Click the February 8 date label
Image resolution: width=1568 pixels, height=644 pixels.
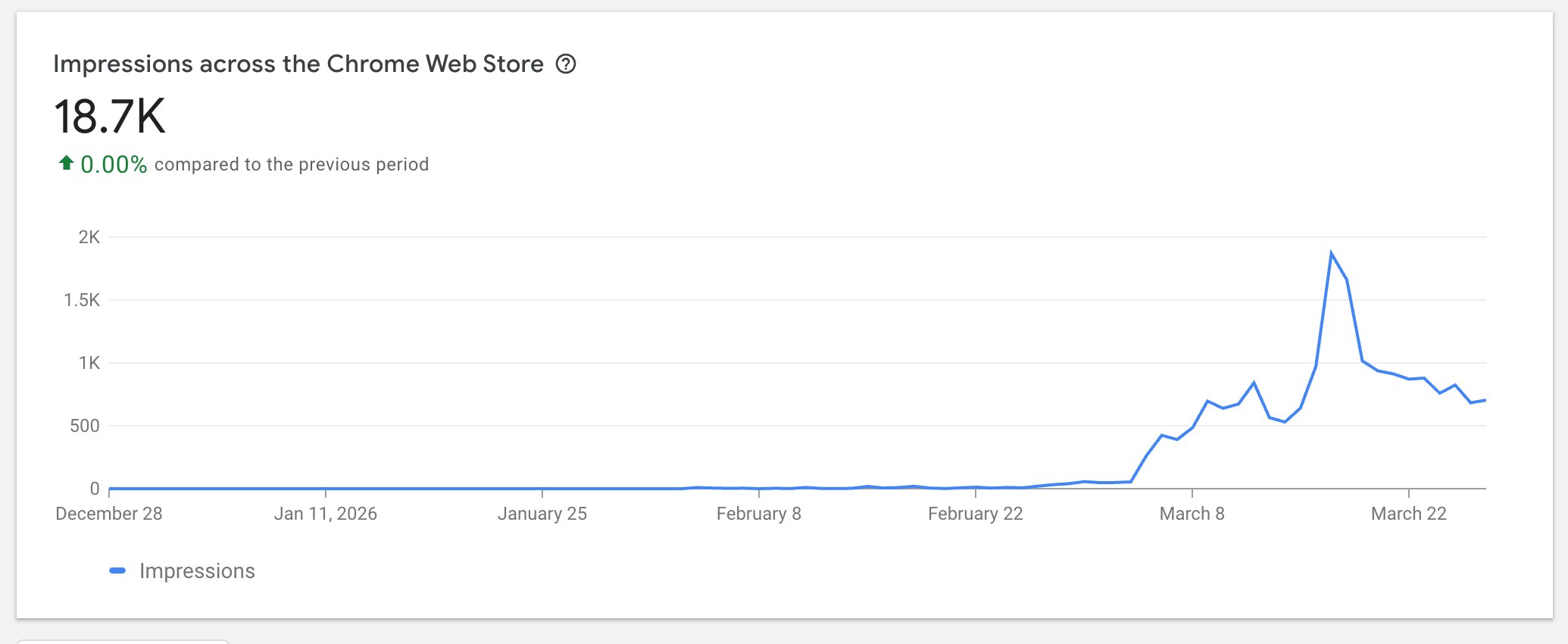pyautogui.click(x=758, y=514)
